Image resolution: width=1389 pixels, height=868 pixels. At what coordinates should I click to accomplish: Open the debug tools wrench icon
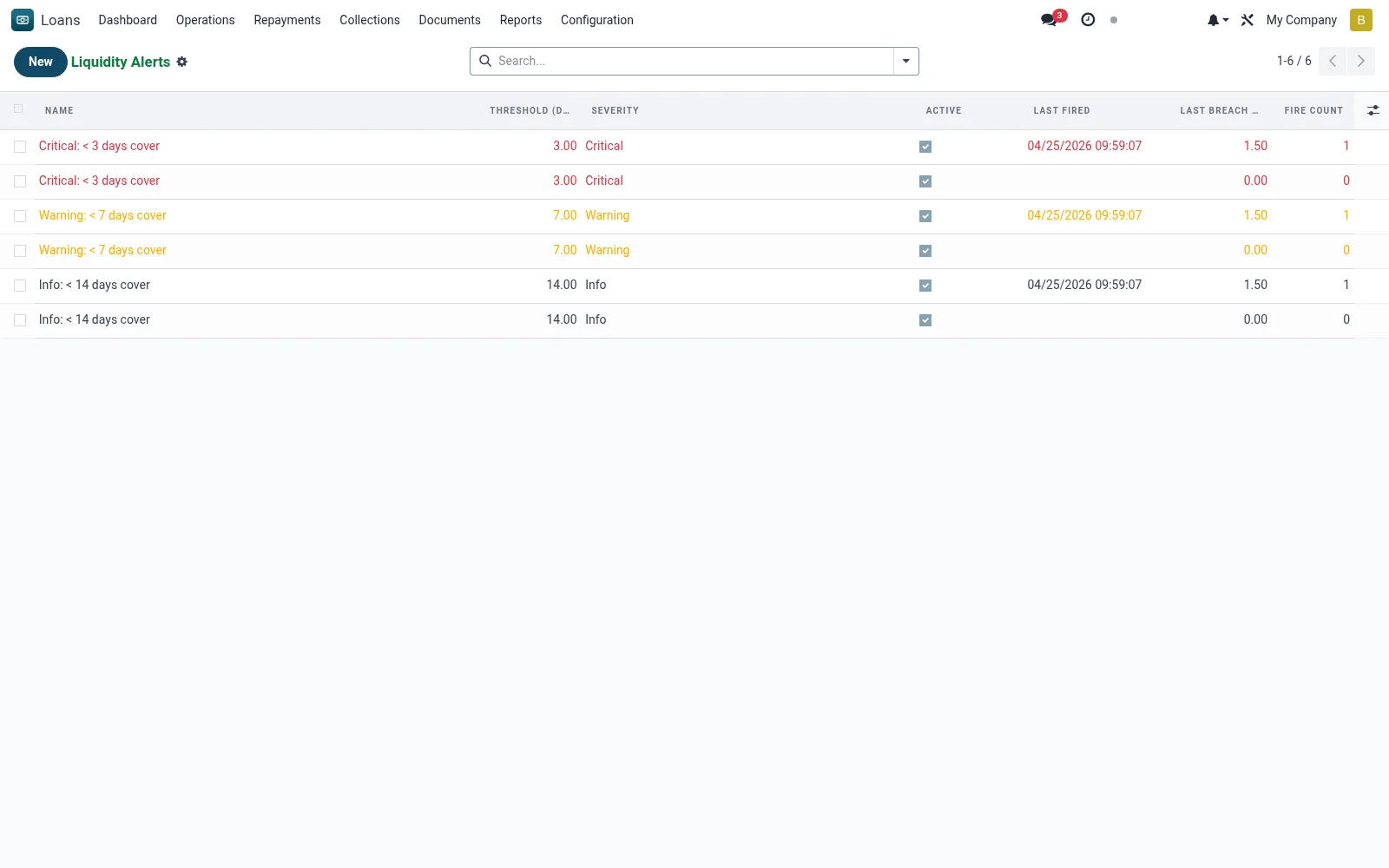[1247, 20]
